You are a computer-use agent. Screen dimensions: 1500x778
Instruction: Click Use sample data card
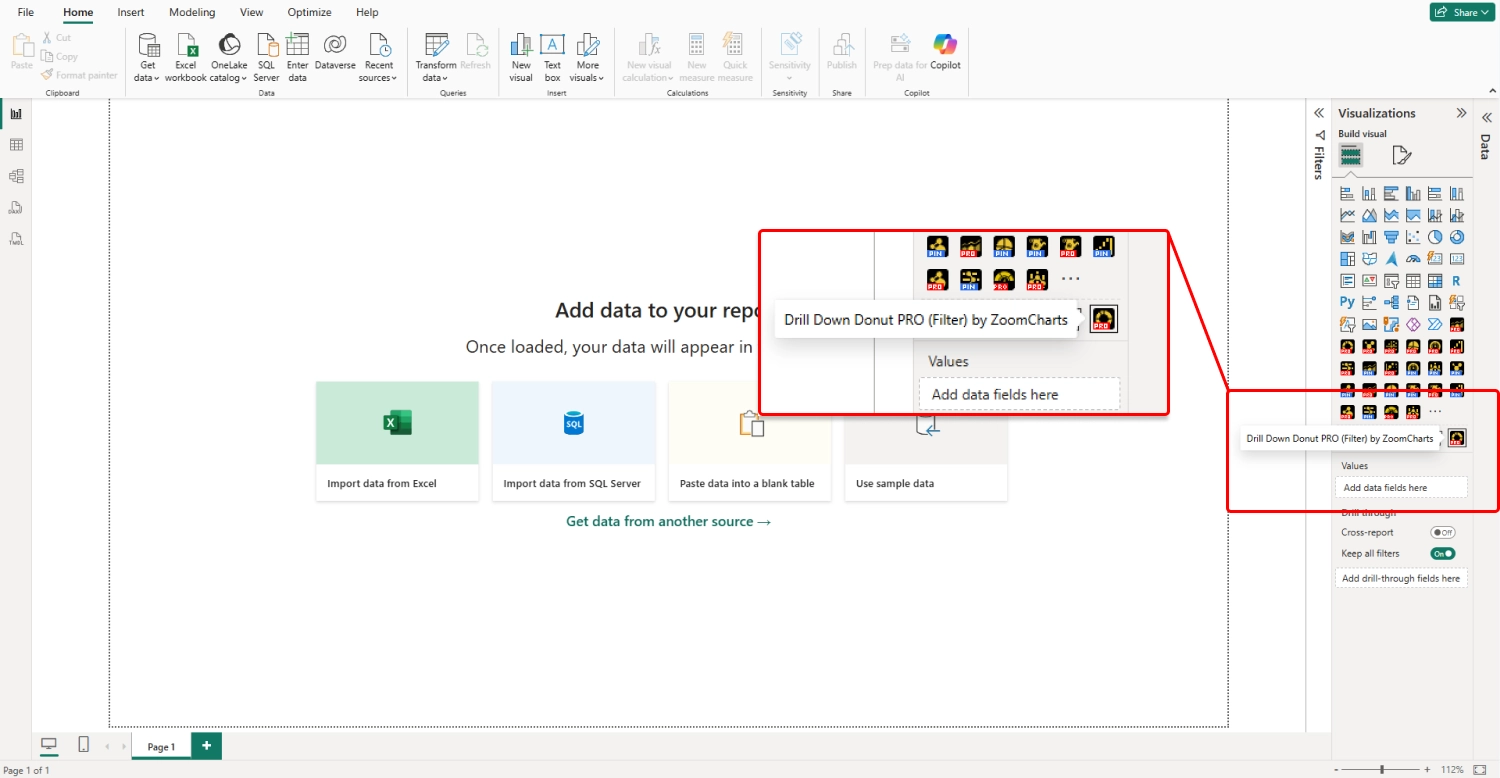926,441
